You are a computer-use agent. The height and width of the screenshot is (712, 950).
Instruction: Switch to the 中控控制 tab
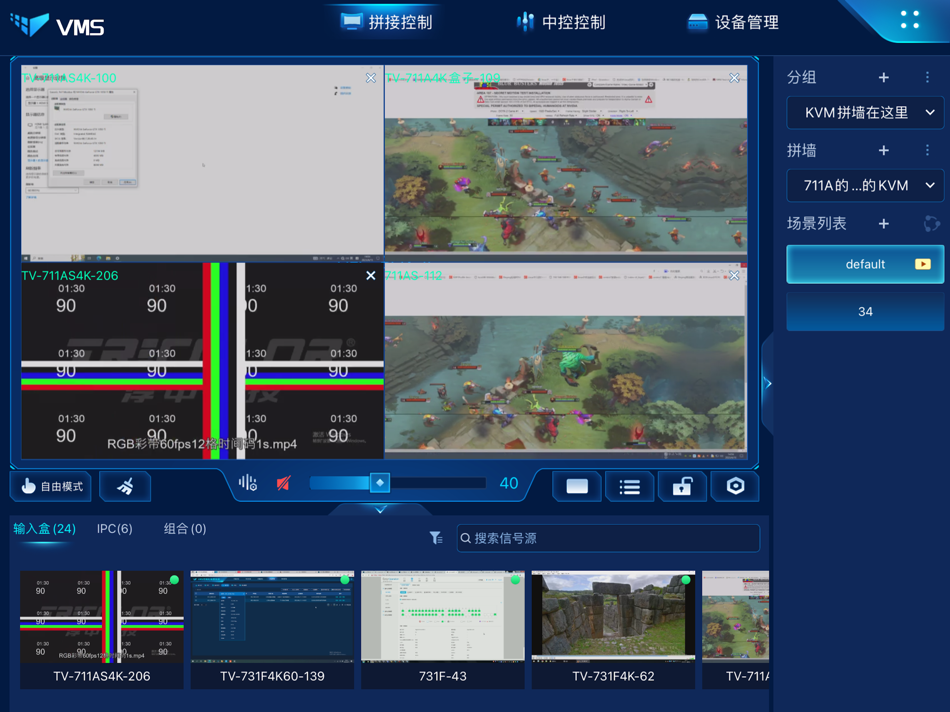coord(561,22)
